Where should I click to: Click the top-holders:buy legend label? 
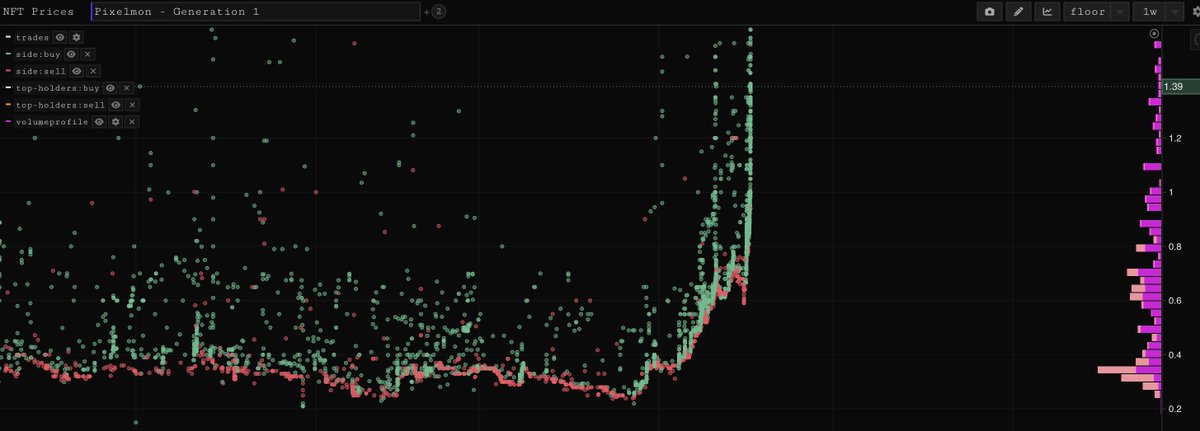coord(58,88)
